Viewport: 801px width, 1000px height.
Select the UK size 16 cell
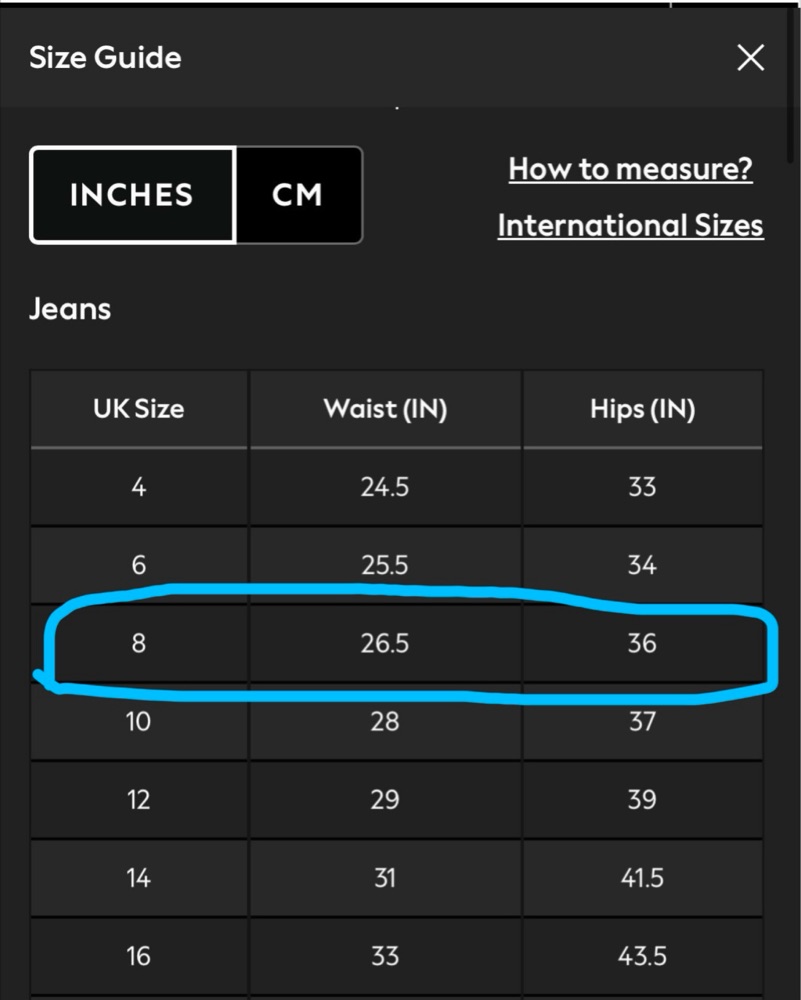[x=138, y=956]
